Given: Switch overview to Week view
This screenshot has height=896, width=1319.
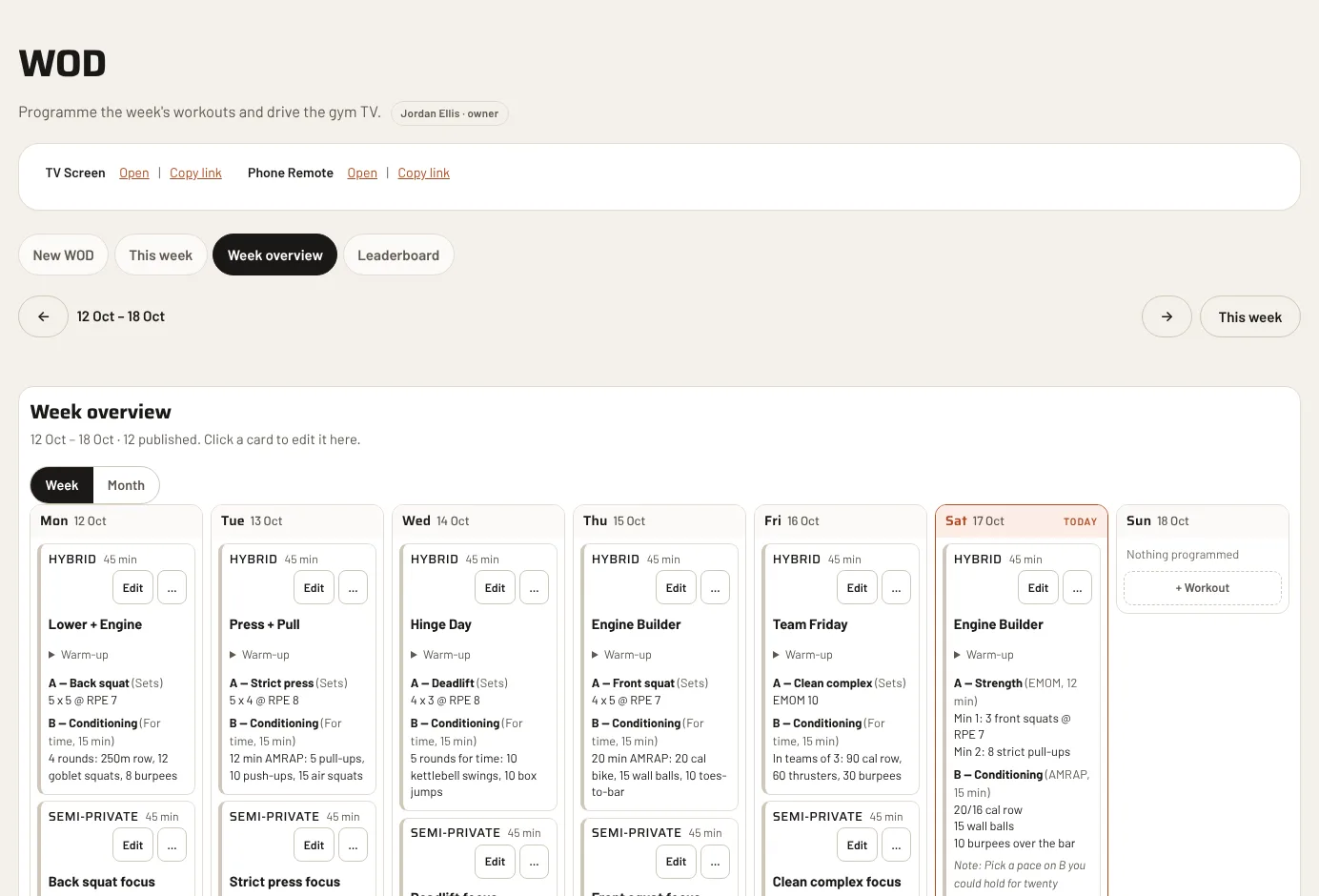Looking at the screenshot, I should (62, 485).
